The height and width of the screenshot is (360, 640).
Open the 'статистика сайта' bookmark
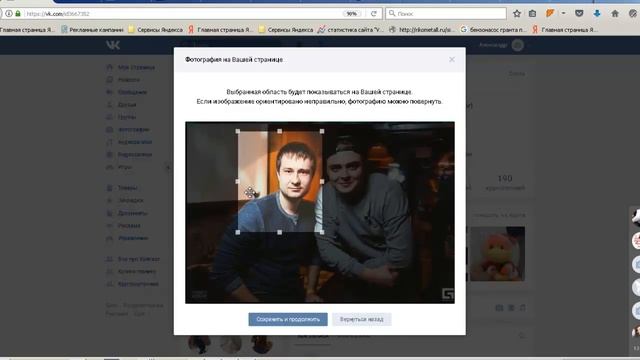(x=351, y=29)
